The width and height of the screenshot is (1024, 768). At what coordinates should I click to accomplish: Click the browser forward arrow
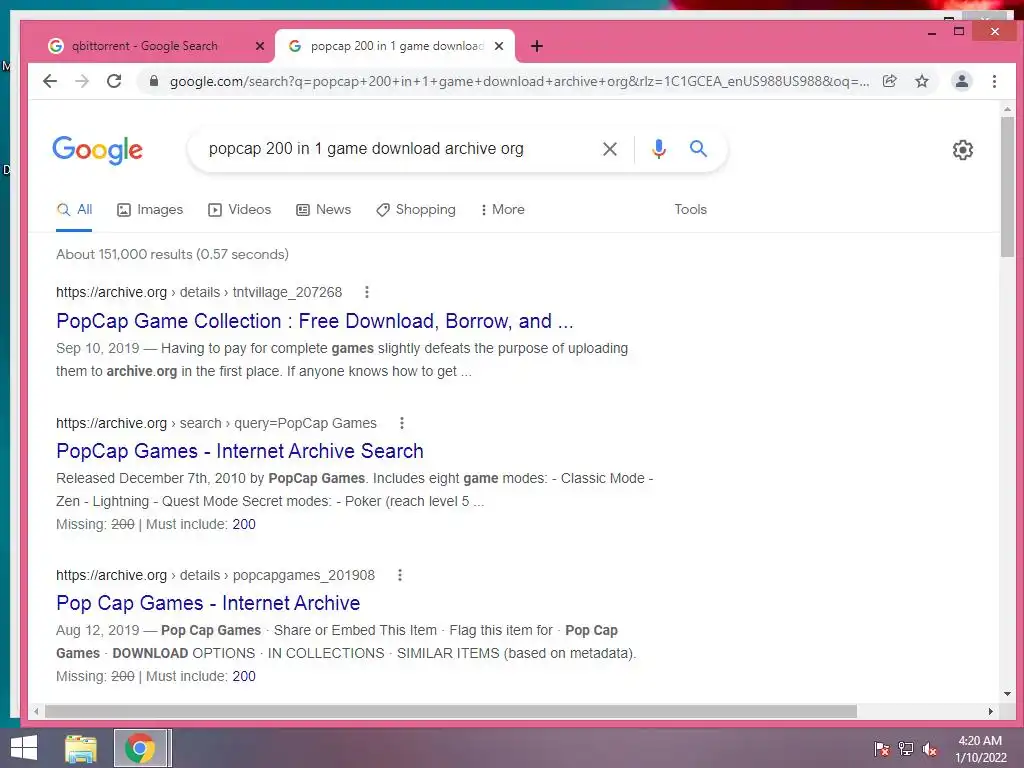82,81
